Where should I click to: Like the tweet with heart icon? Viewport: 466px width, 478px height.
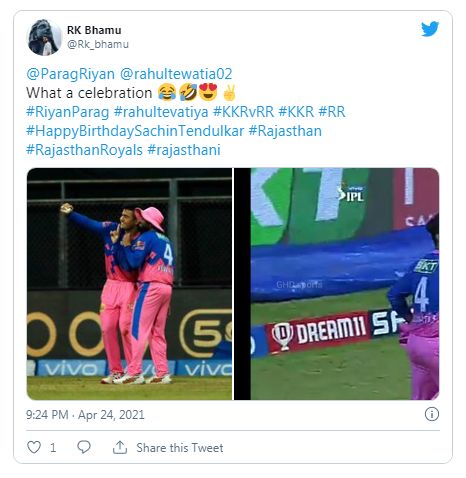(x=34, y=447)
